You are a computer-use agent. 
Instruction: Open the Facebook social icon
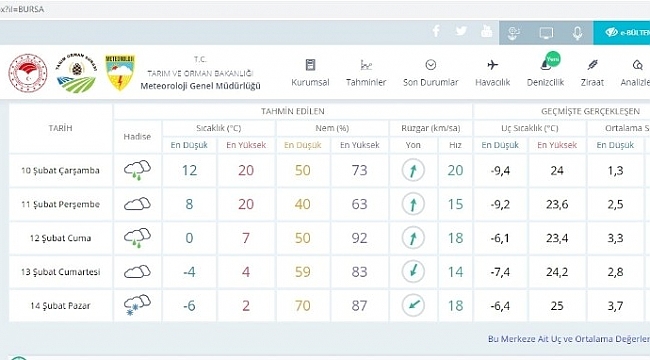coord(436,31)
